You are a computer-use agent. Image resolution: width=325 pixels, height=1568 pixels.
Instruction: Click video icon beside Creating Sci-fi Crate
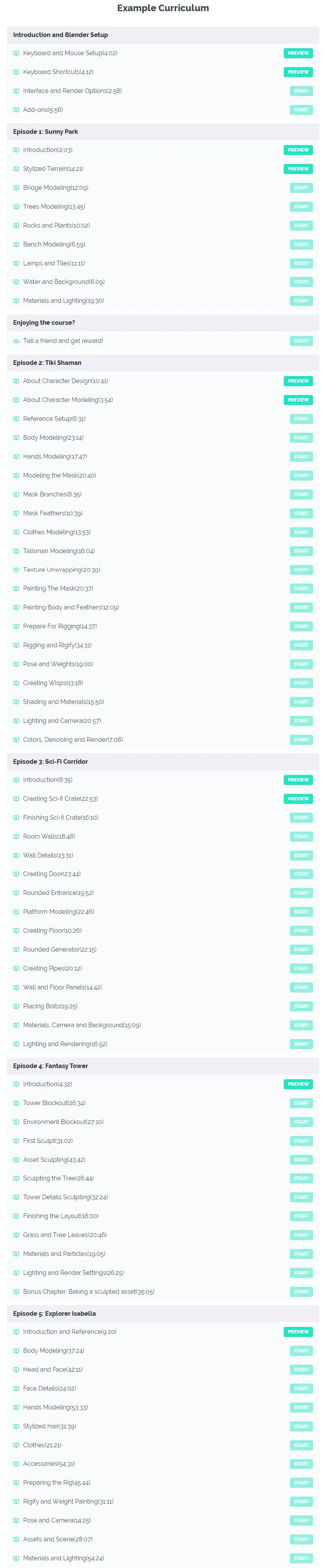coord(17,798)
